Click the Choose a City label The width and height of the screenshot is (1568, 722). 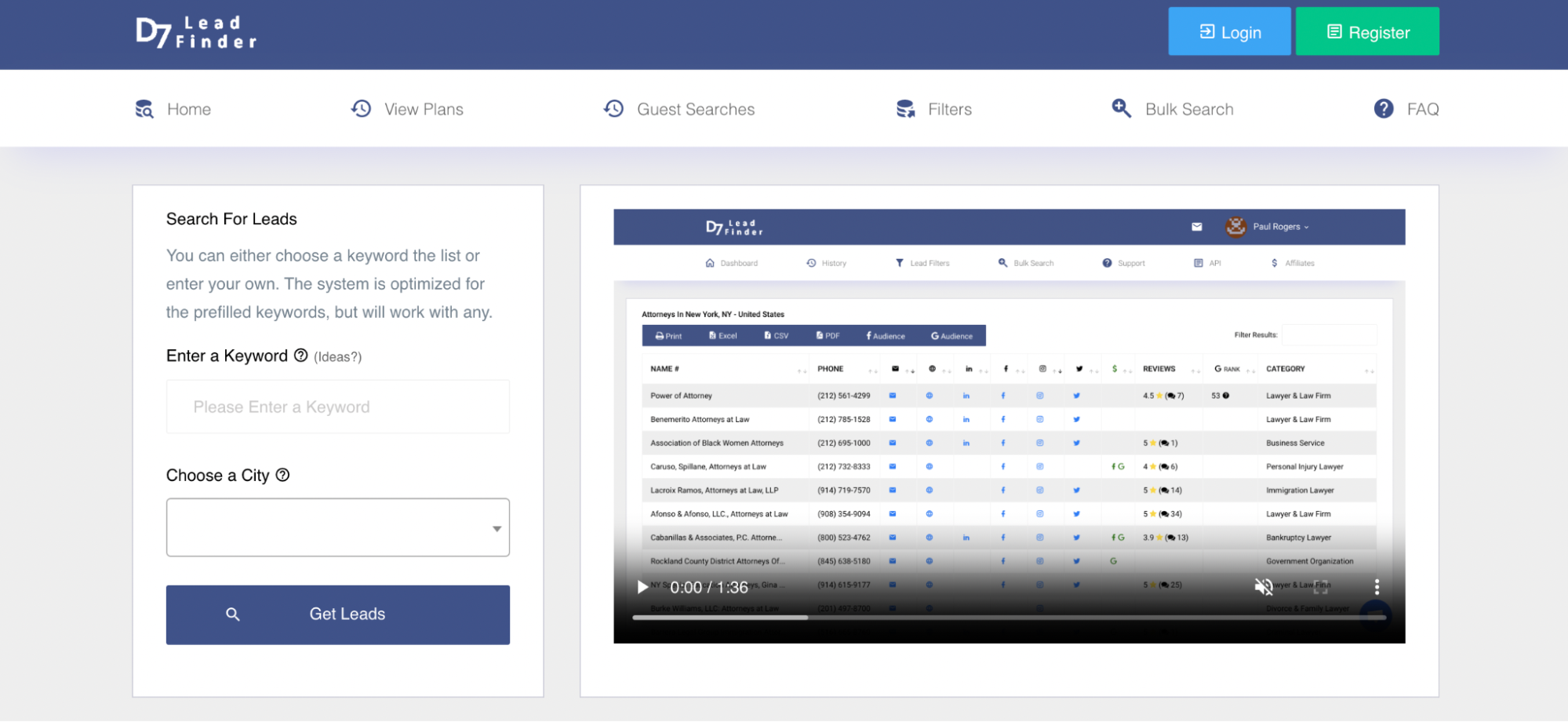coord(218,476)
